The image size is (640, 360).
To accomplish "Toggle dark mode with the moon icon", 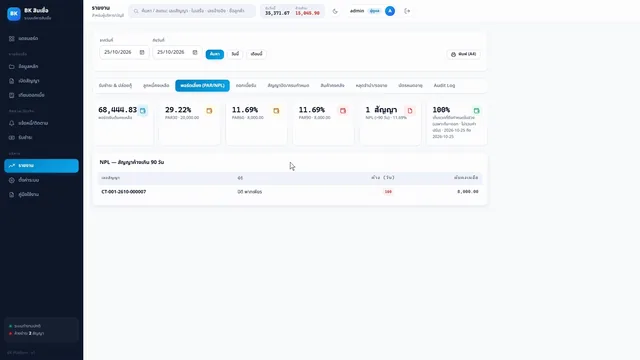I will (x=335, y=11).
